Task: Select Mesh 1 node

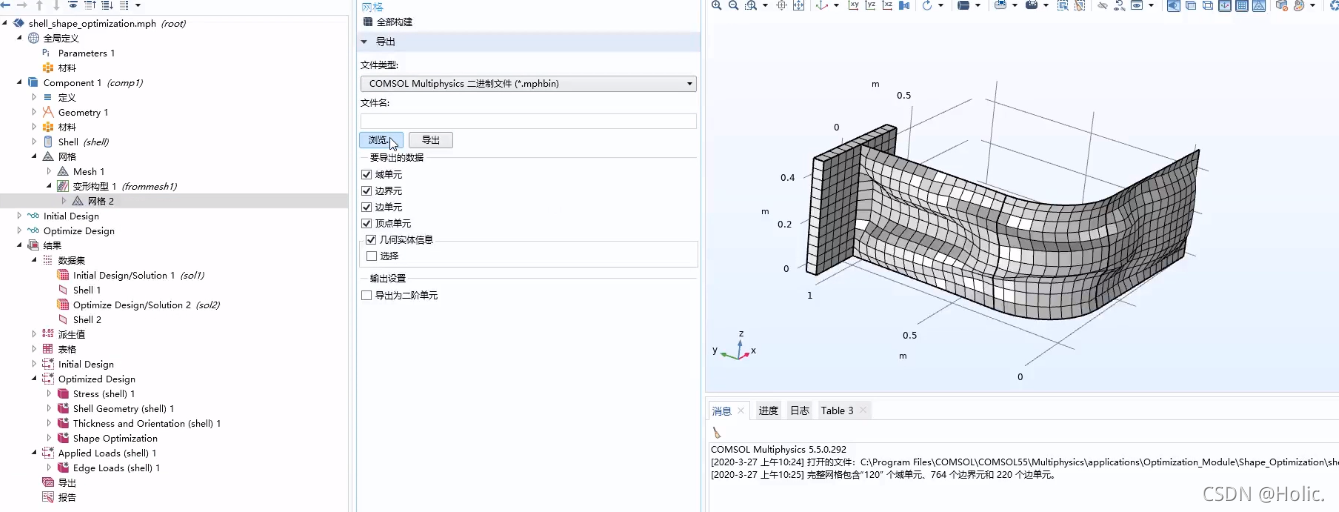Action: pos(88,172)
